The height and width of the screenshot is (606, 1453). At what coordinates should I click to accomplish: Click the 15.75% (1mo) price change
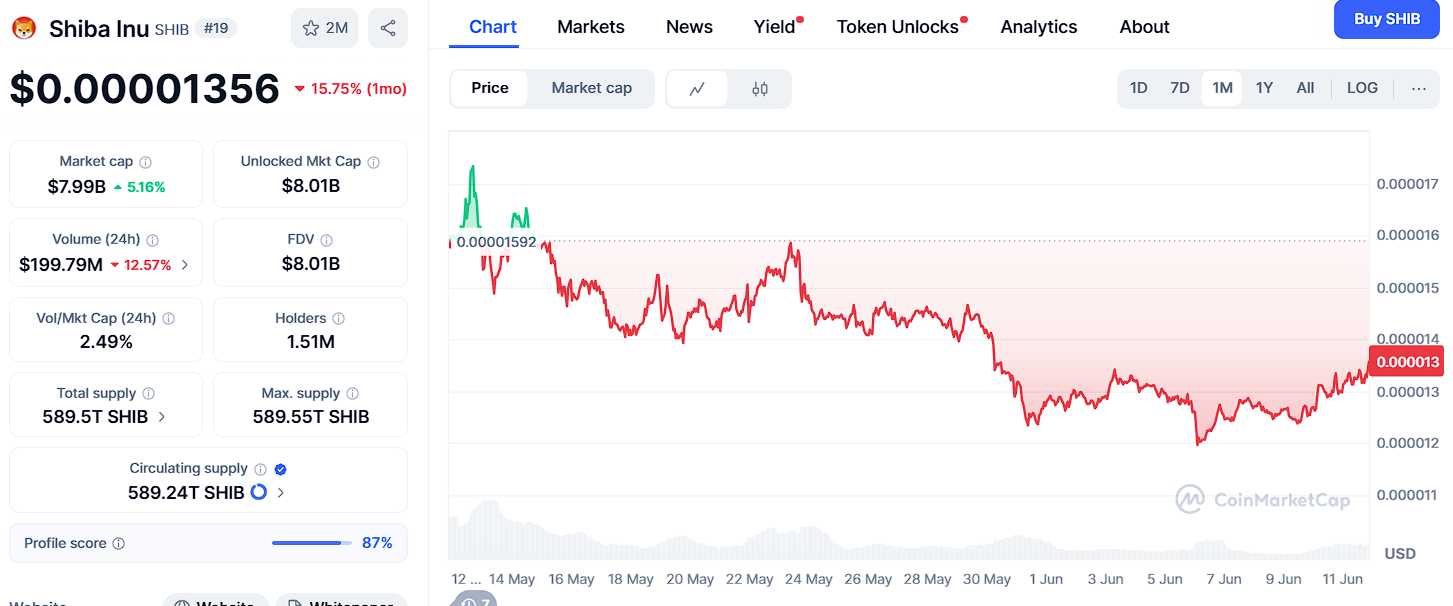tap(350, 89)
